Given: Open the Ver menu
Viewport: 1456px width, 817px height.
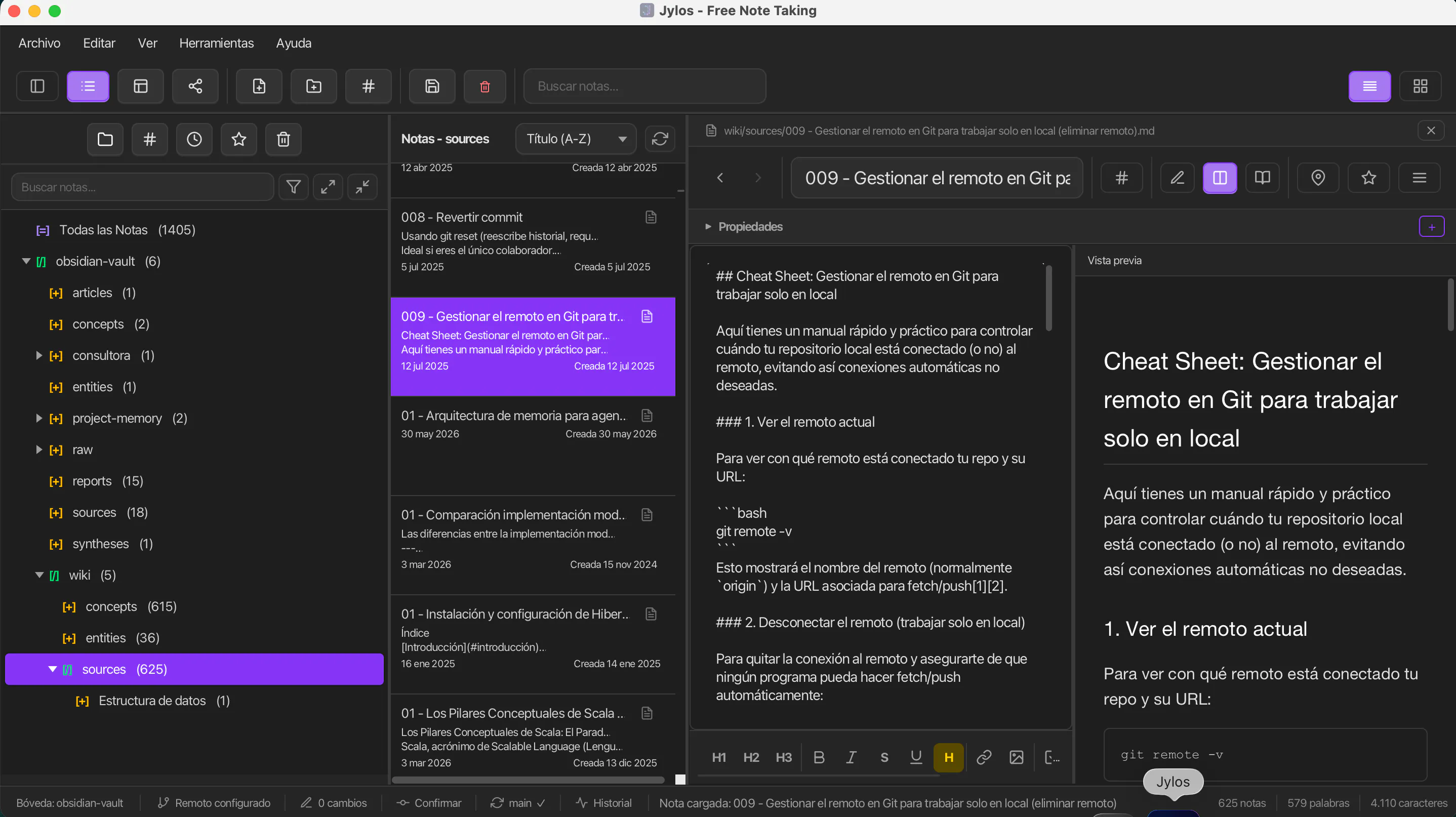Looking at the screenshot, I should pyautogui.click(x=147, y=43).
